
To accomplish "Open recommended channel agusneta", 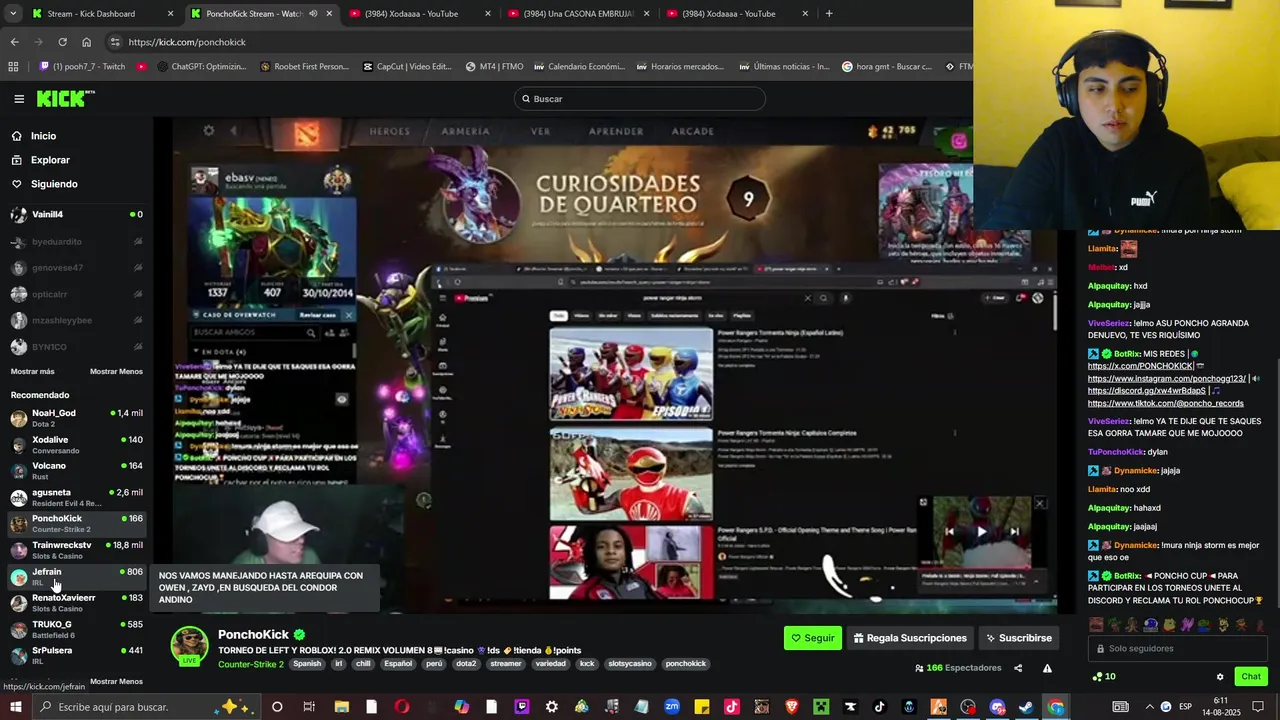I will tap(76, 497).
